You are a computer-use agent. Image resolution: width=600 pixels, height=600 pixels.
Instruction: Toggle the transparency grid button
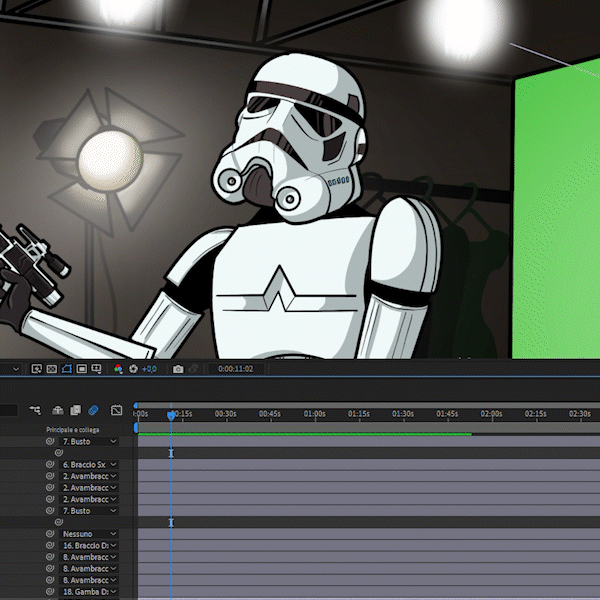coord(51,369)
